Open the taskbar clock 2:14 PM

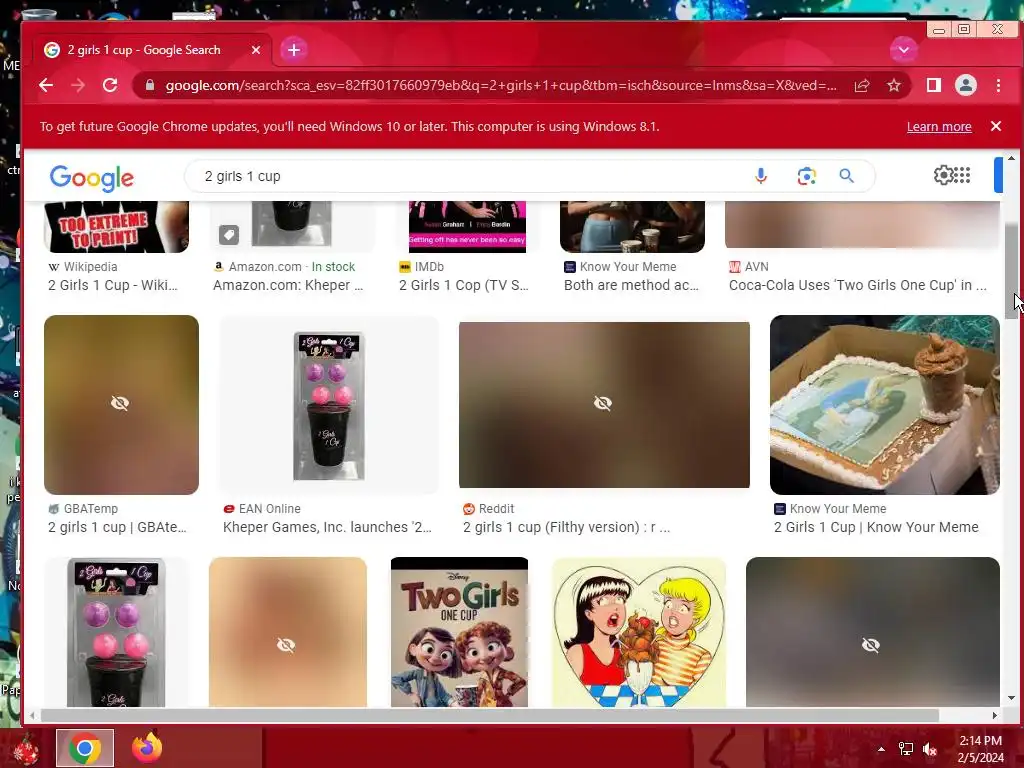(x=980, y=749)
